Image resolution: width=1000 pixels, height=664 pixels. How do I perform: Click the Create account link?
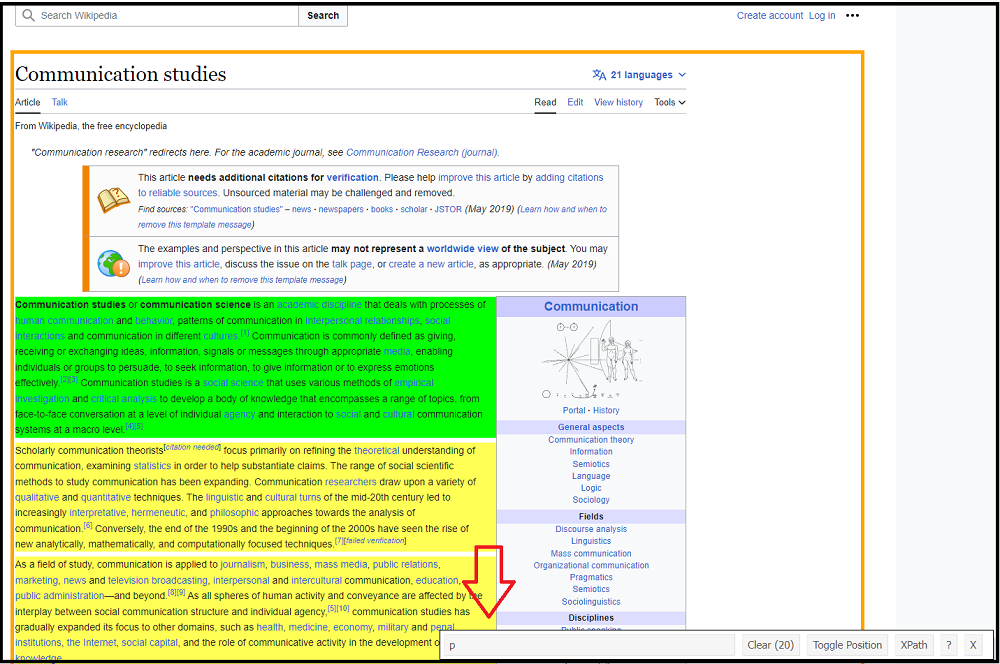point(769,16)
